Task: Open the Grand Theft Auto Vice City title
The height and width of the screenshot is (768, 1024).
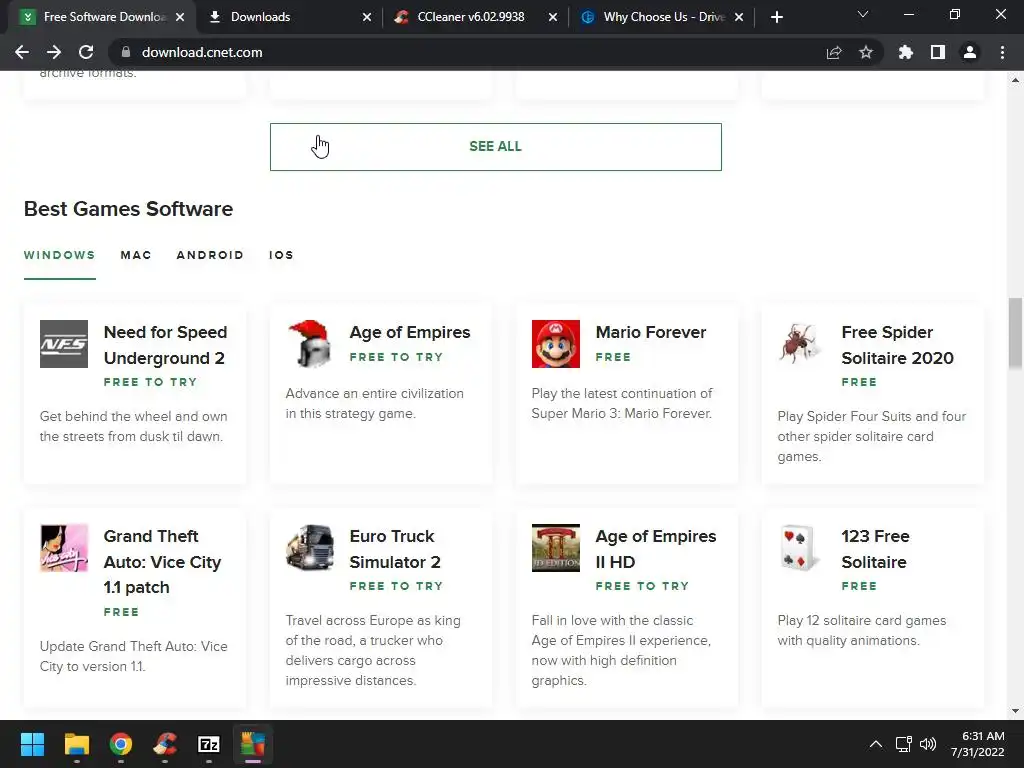Action: [162, 562]
